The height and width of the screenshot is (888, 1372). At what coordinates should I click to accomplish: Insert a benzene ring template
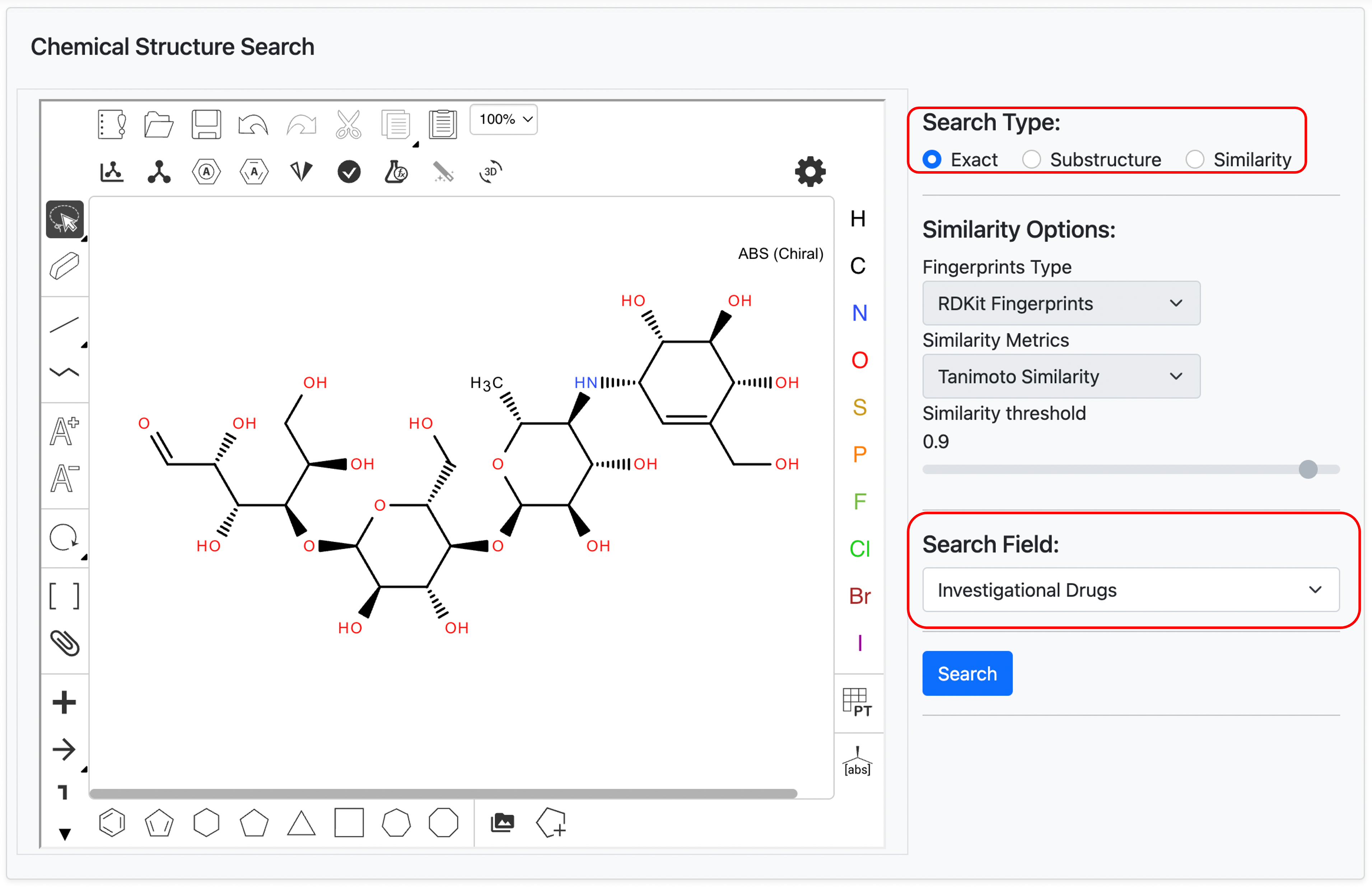click(x=112, y=823)
